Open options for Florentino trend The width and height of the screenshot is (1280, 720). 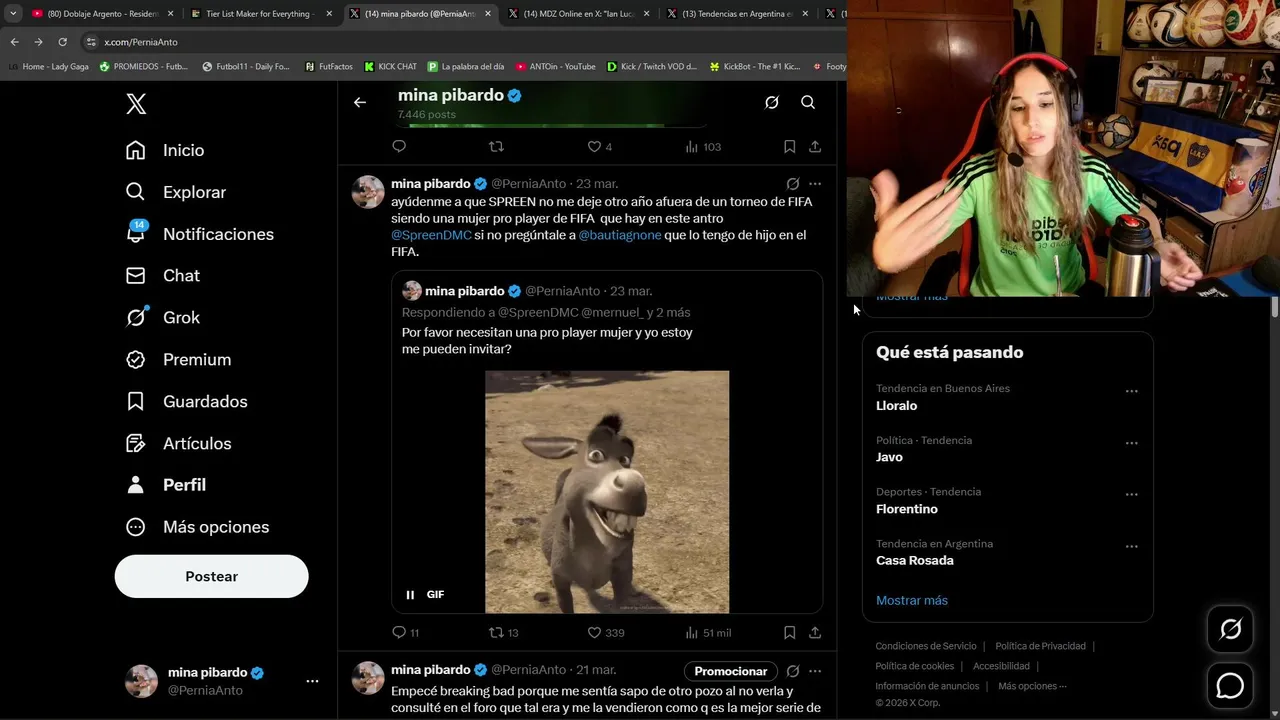(x=1132, y=494)
